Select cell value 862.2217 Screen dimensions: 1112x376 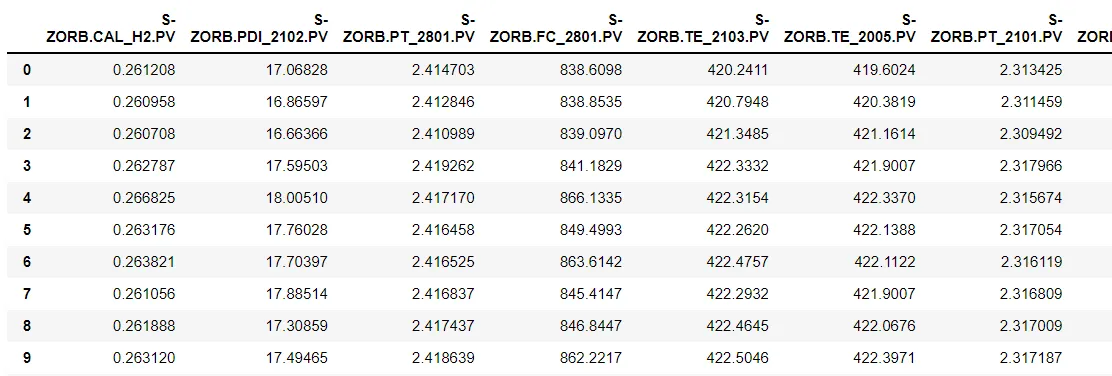pos(591,358)
